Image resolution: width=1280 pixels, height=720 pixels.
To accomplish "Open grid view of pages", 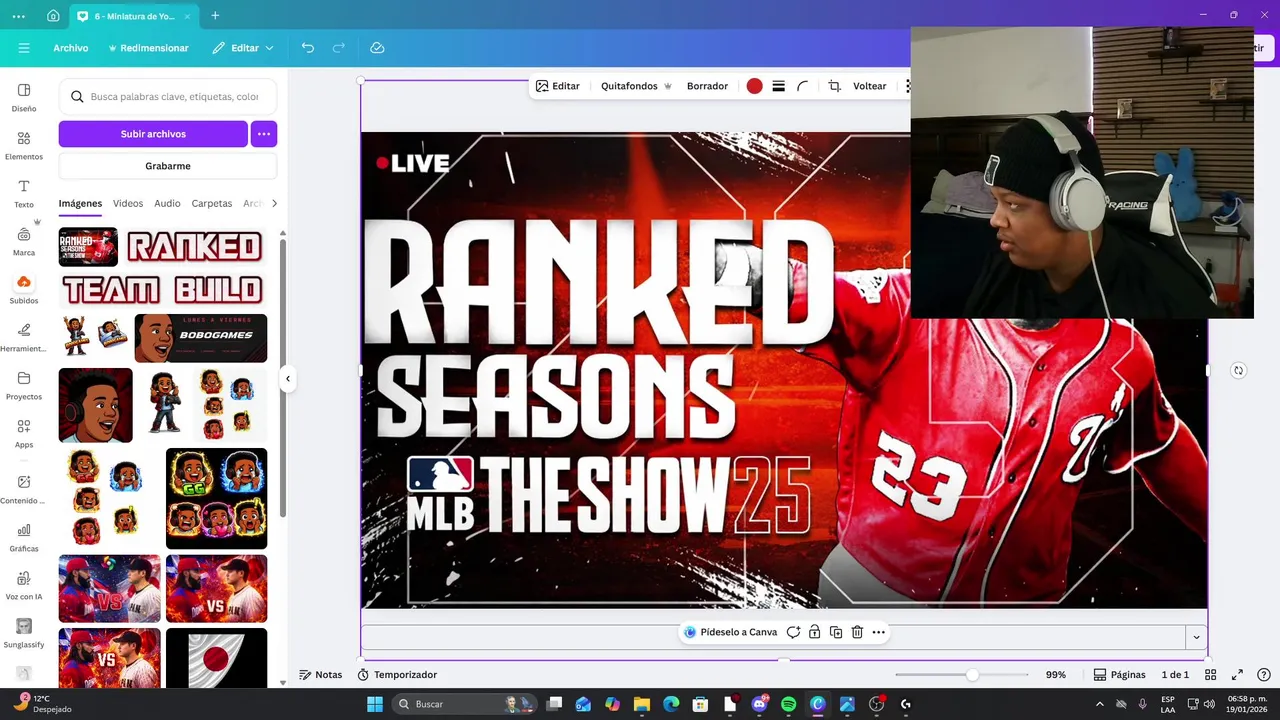I will coord(1210,675).
